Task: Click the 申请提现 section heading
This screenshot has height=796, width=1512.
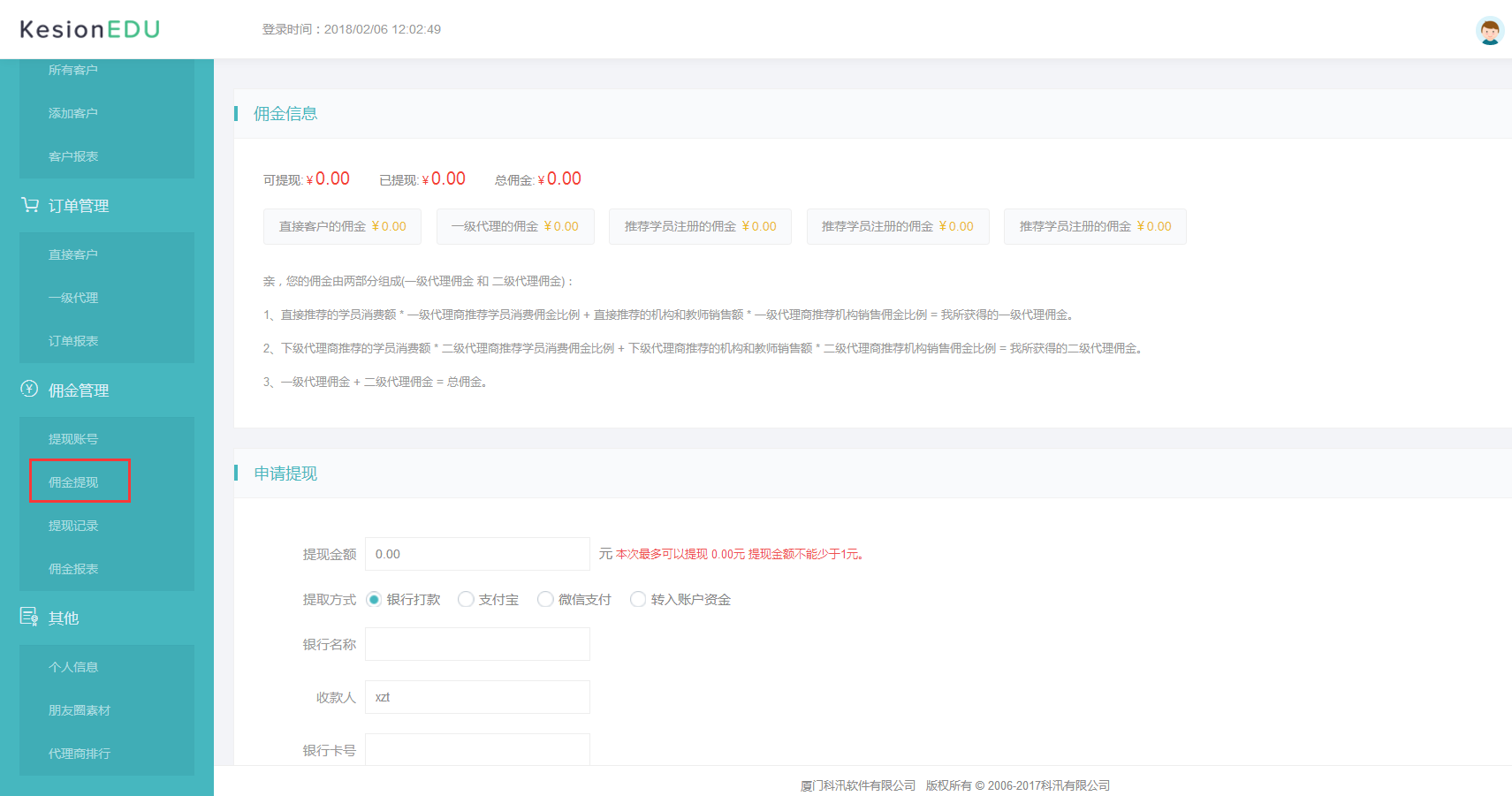Action: [285, 474]
